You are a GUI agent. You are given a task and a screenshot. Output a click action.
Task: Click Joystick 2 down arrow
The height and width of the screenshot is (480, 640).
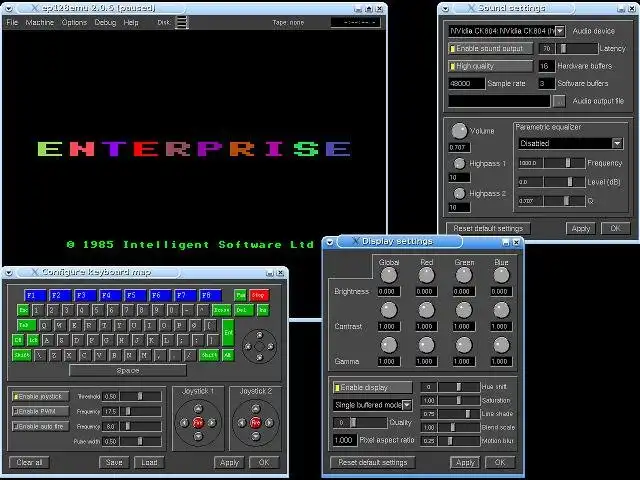pyautogui.click(x=256, y=436)
